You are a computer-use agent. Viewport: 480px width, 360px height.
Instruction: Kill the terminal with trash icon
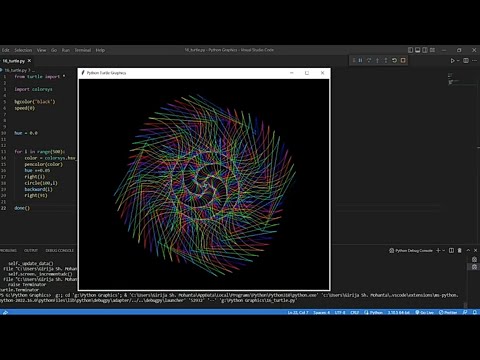[460, 250]
